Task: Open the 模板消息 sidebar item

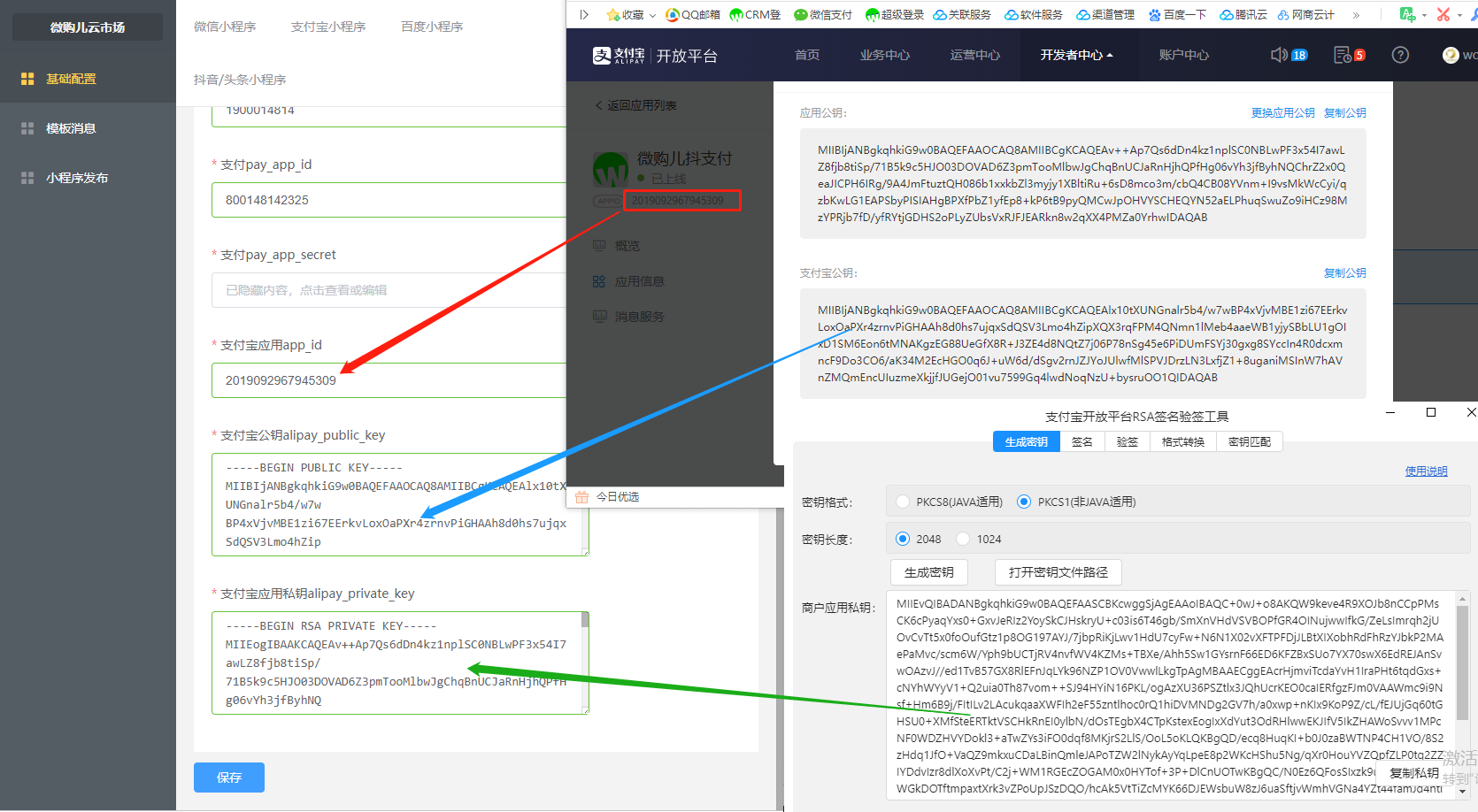Action: pyautogui.click(x=88, y=128)
